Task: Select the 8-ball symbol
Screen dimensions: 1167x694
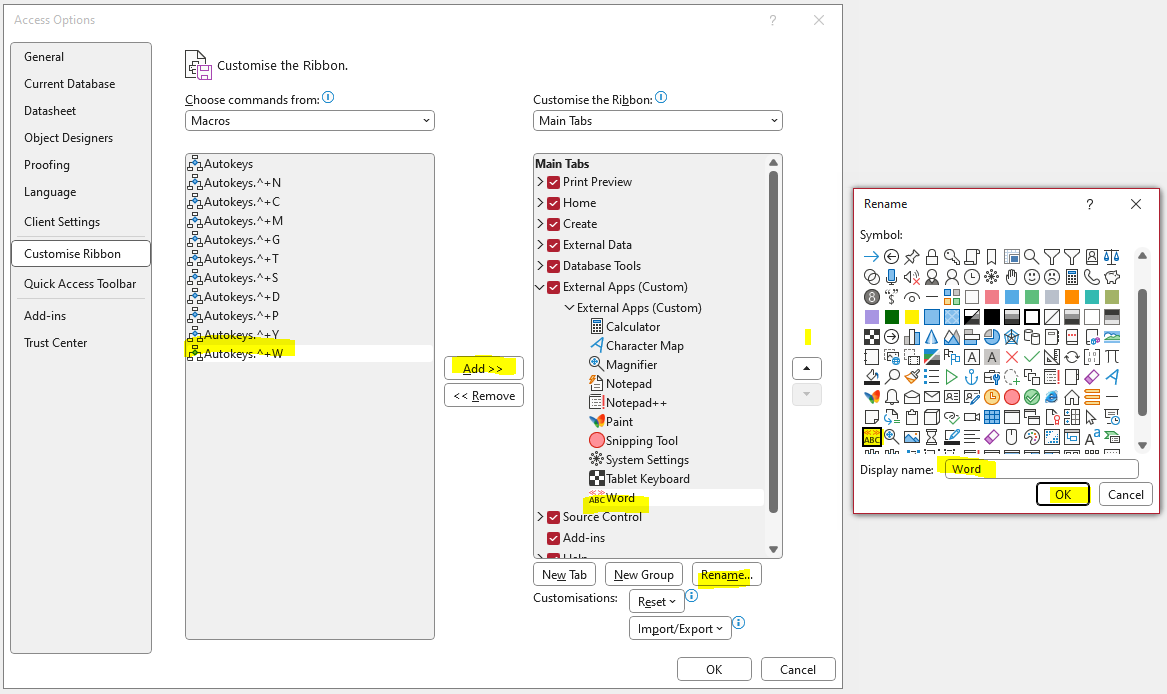Action: click(x=872, y=297)
